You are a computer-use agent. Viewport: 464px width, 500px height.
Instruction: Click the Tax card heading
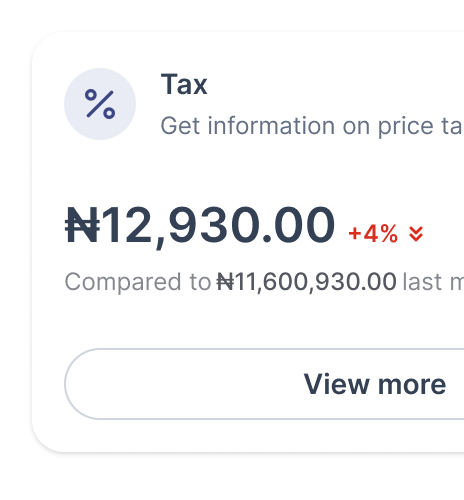(x=184, y=84)
